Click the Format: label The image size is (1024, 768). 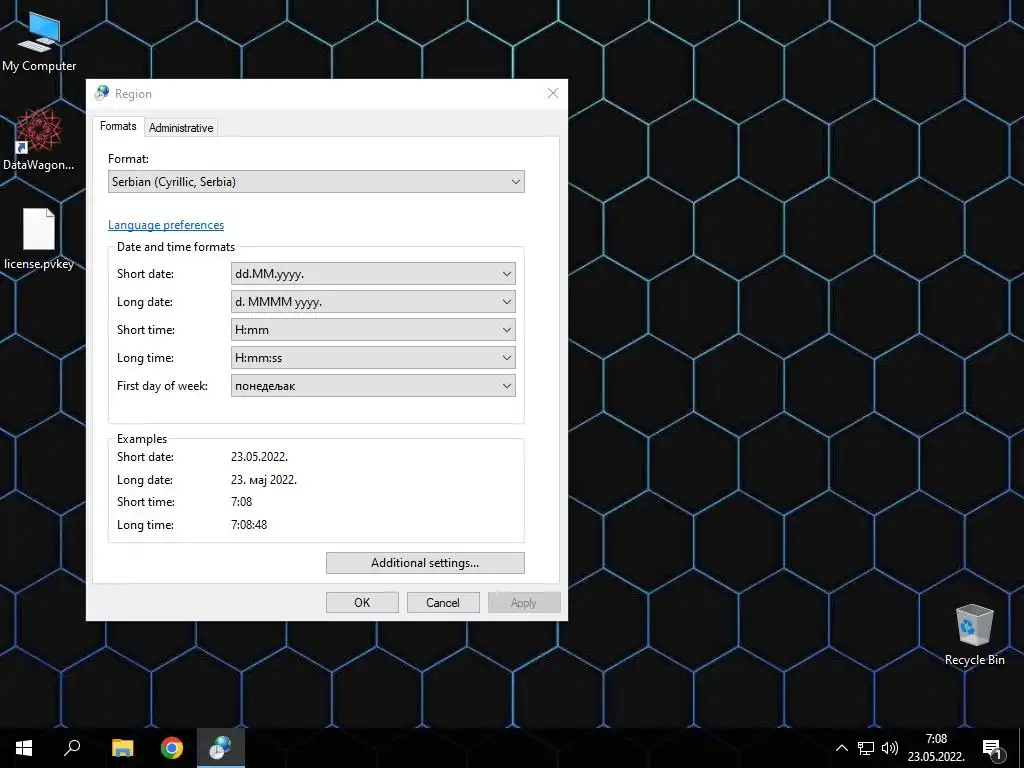click(128, 159)
